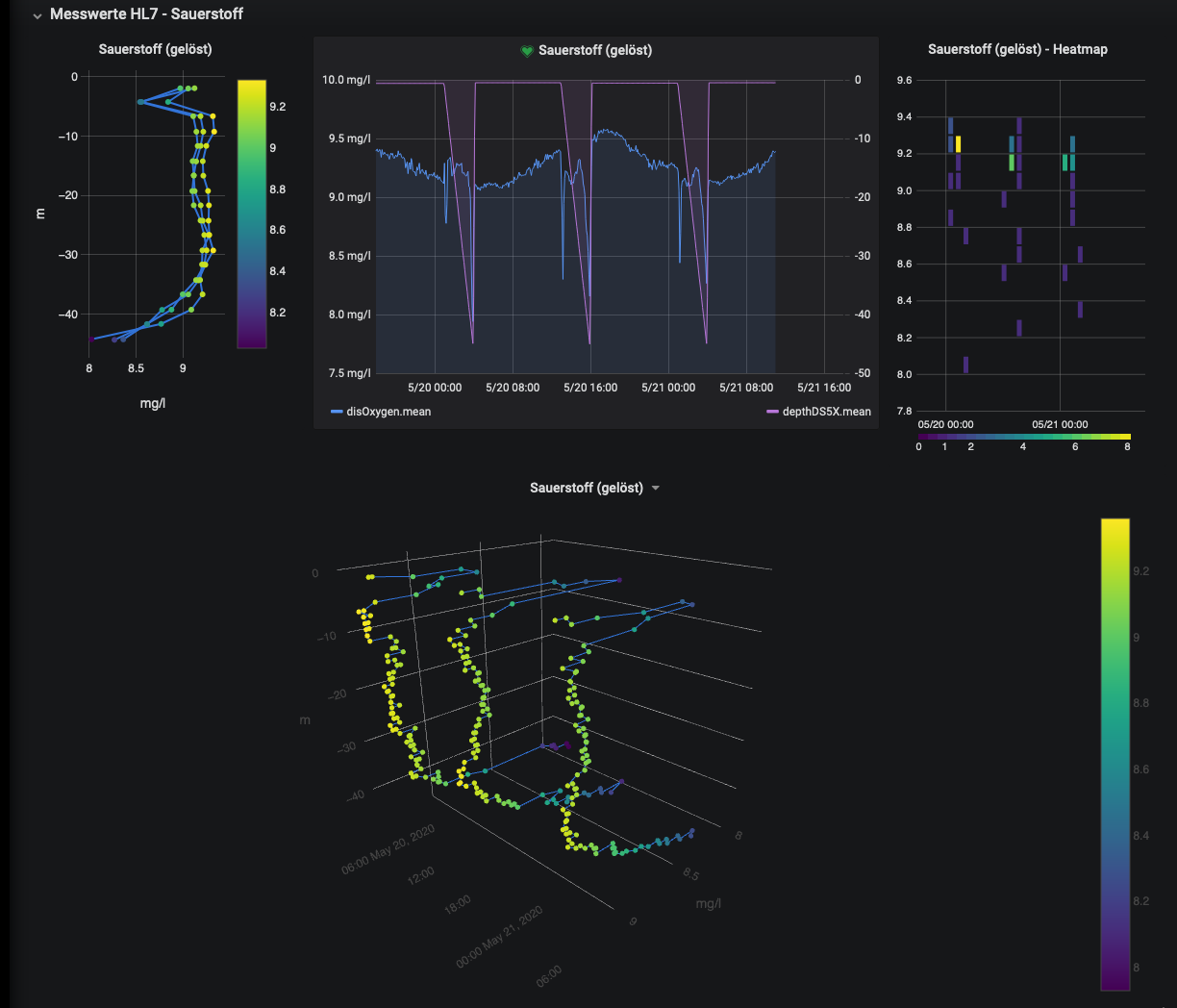Collapse the Messwerte HL7 - Sauerstoff row
This screenshot has width=1177, height=1008.
coord(38,15)
